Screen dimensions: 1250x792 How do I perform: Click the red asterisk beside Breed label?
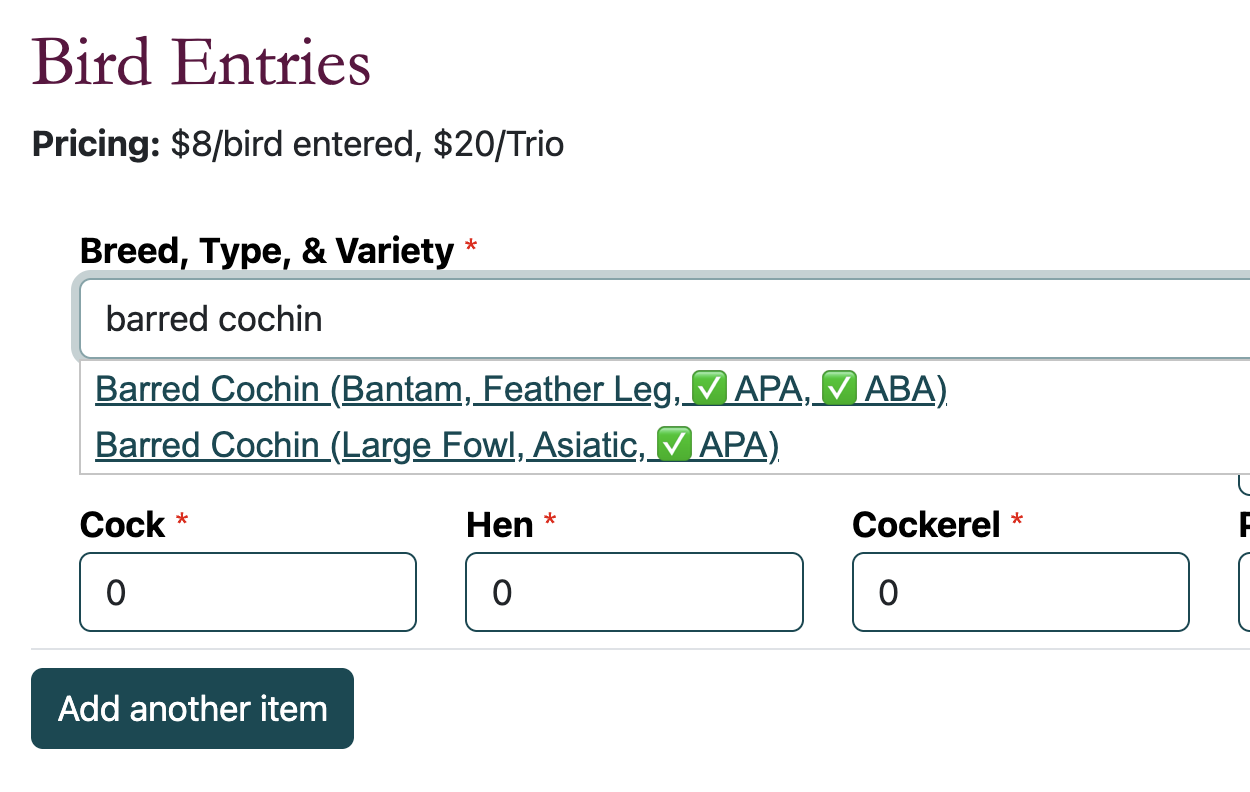point(471,247)
